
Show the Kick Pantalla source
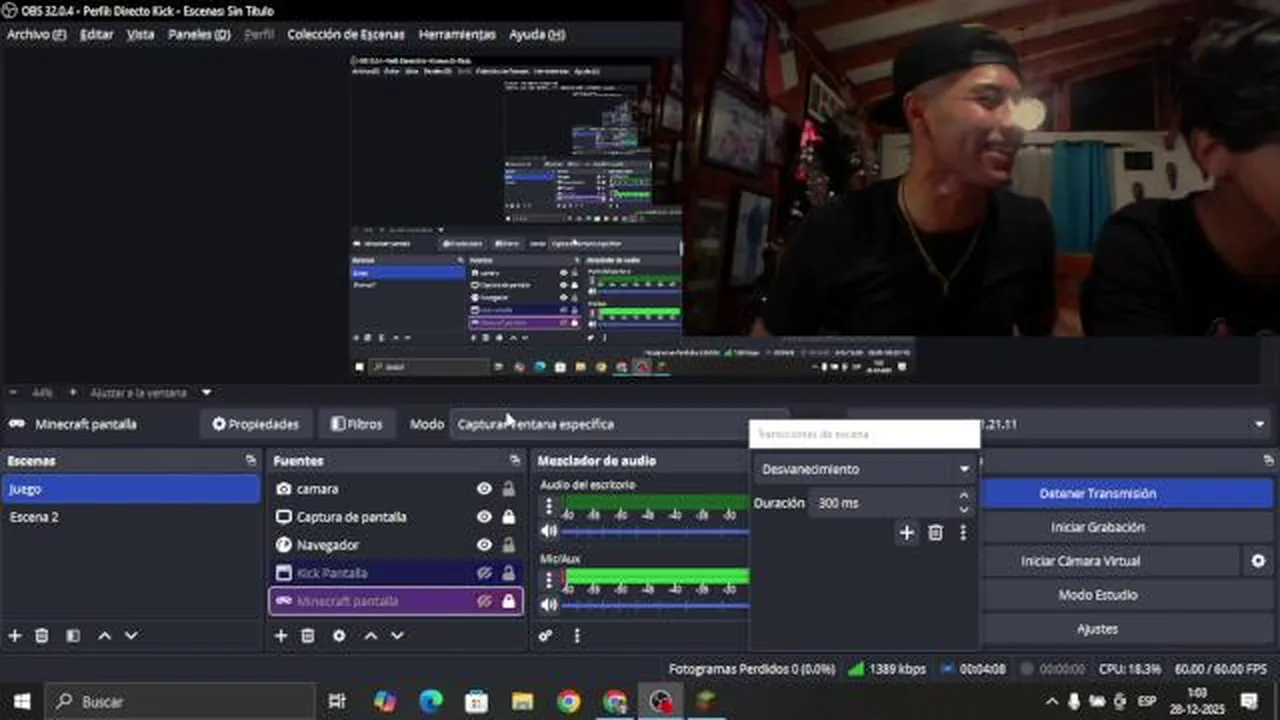[484, 573]
